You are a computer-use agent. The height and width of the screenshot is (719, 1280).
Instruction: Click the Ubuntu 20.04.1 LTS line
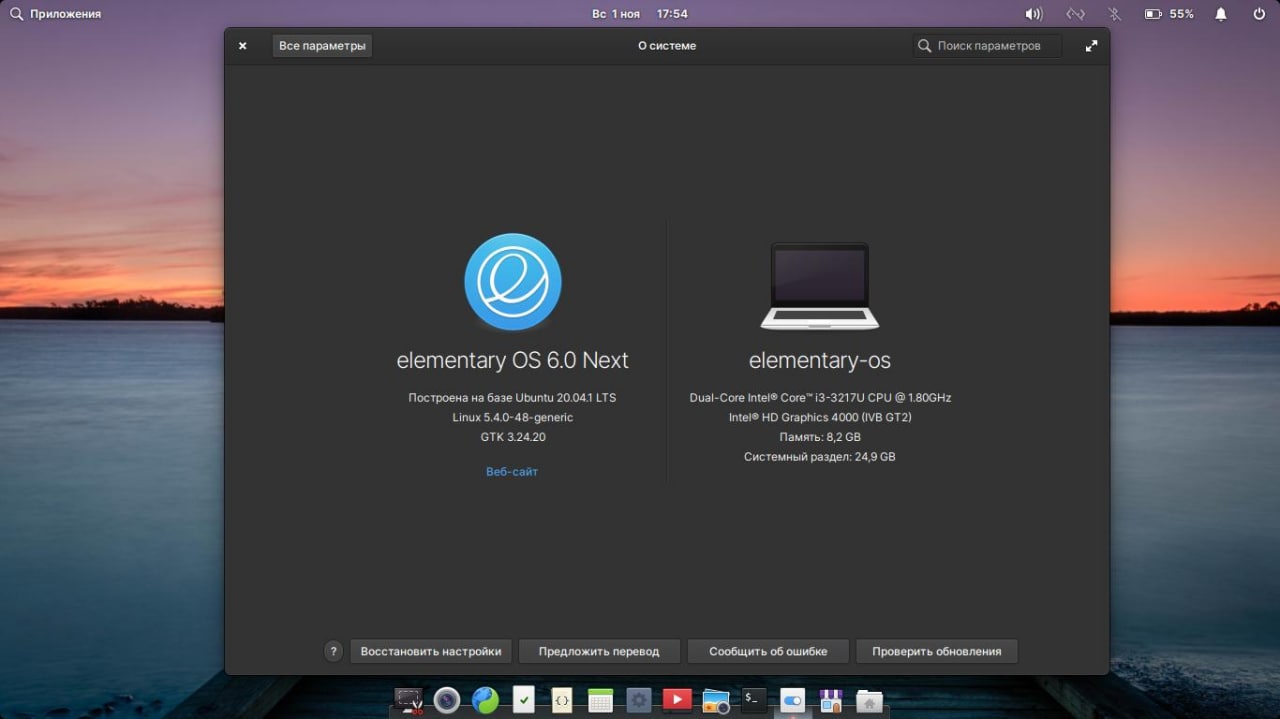(x=512, y=397)
